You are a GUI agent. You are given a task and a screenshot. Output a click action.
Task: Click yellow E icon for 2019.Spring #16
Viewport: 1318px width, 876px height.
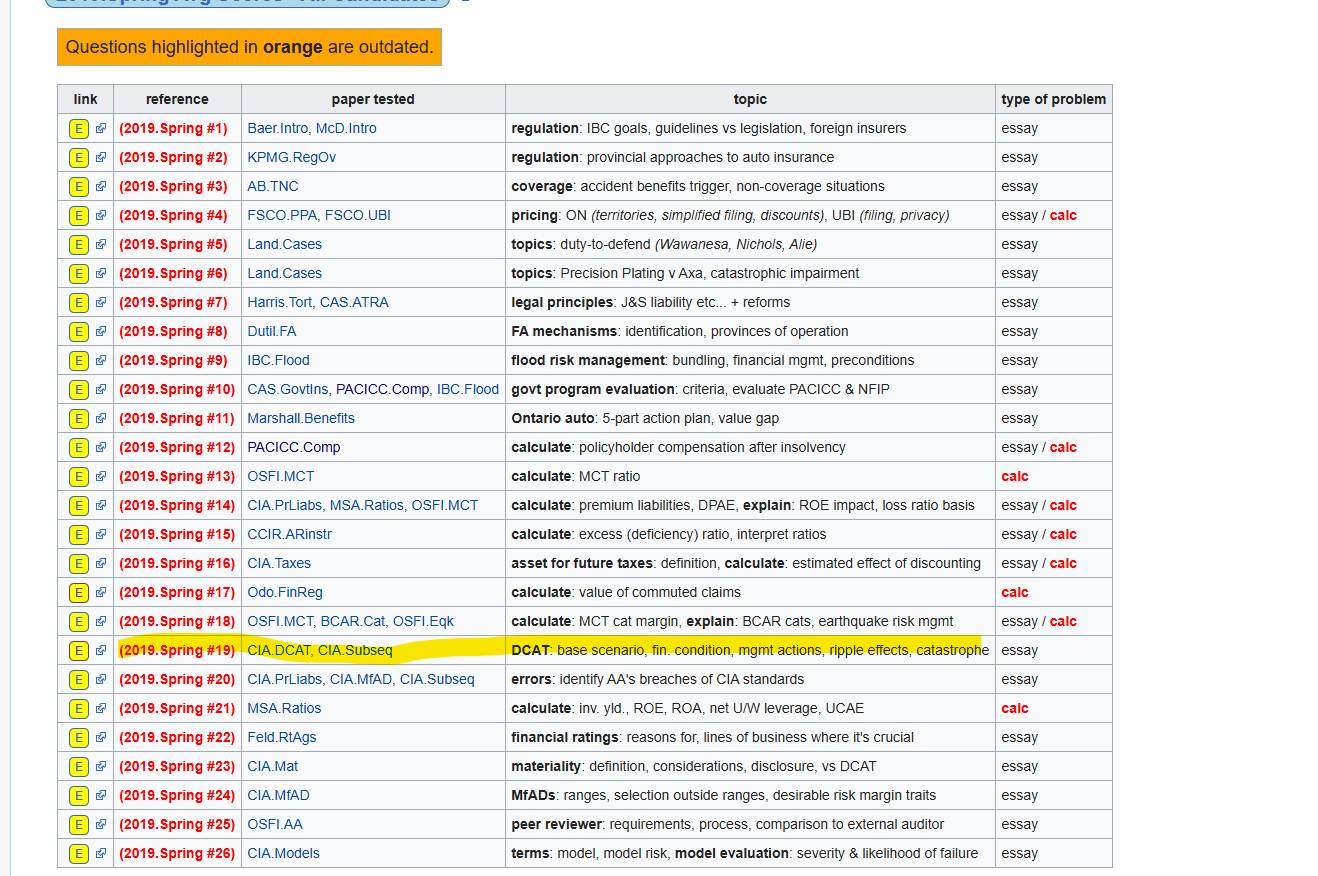tap(79, 563)
